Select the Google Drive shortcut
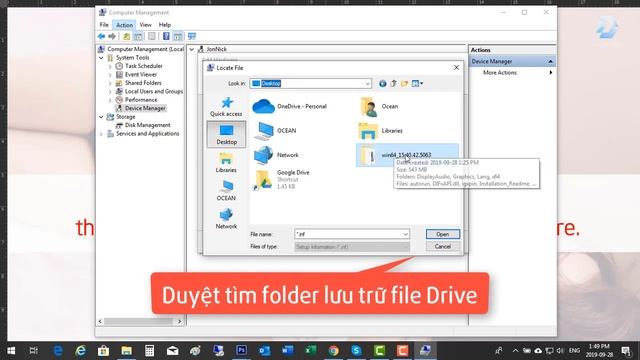 coord(282,180)
